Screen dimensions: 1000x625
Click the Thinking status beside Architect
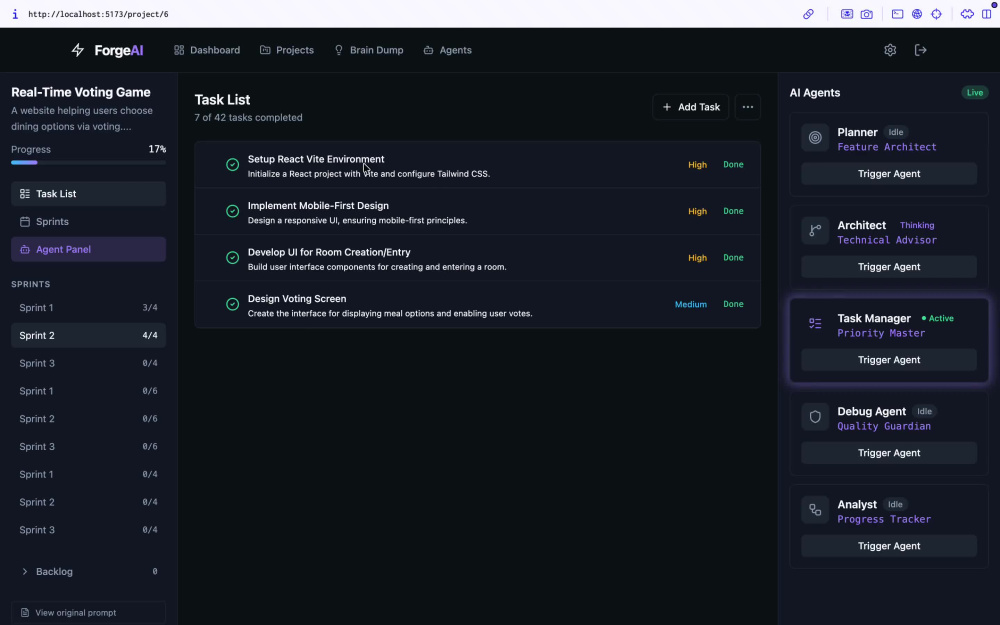pyautogui.click(x=916, y=225)
